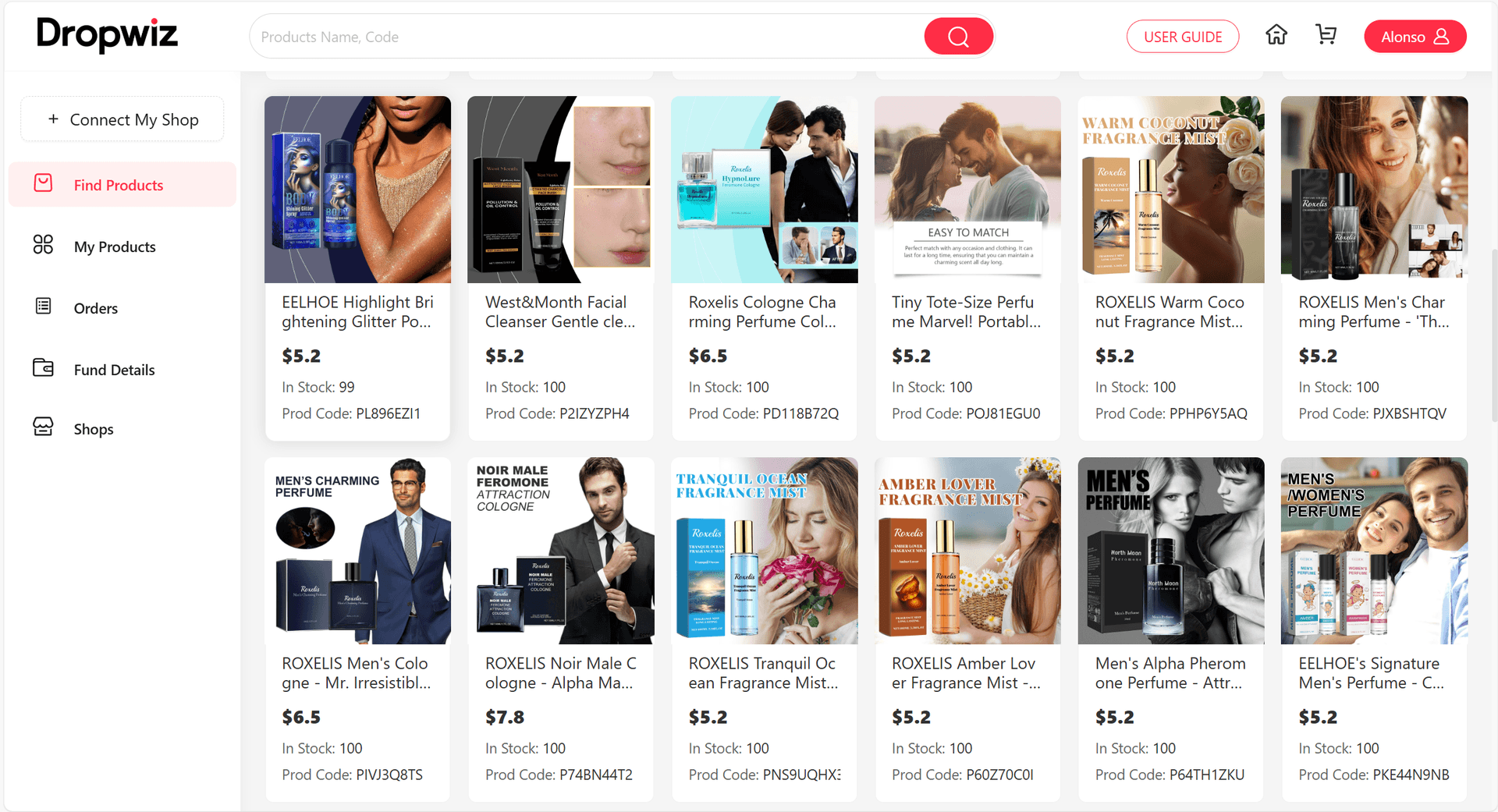Click product code PL896EZI1
The image size is (1498, 812).
(389, 413)
